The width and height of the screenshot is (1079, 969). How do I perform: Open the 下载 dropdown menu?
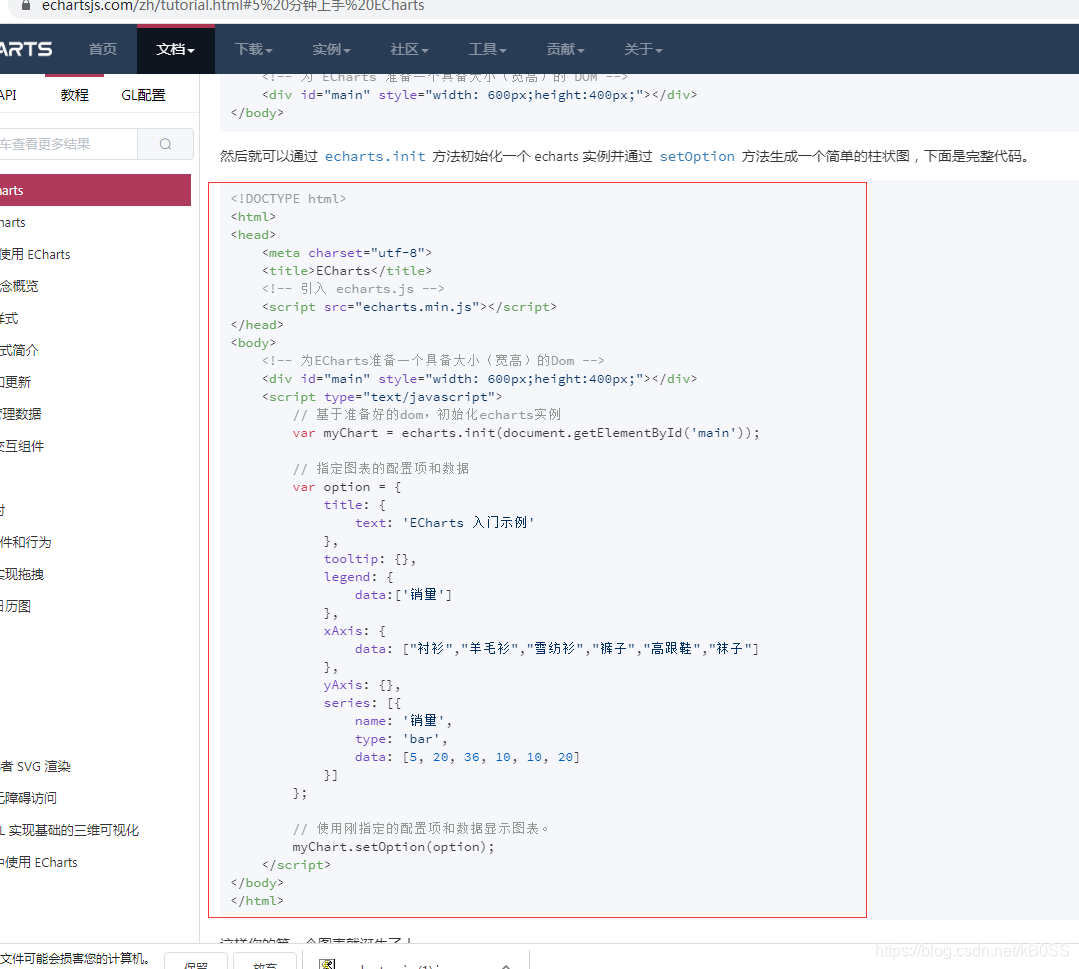tap(252, 48)
